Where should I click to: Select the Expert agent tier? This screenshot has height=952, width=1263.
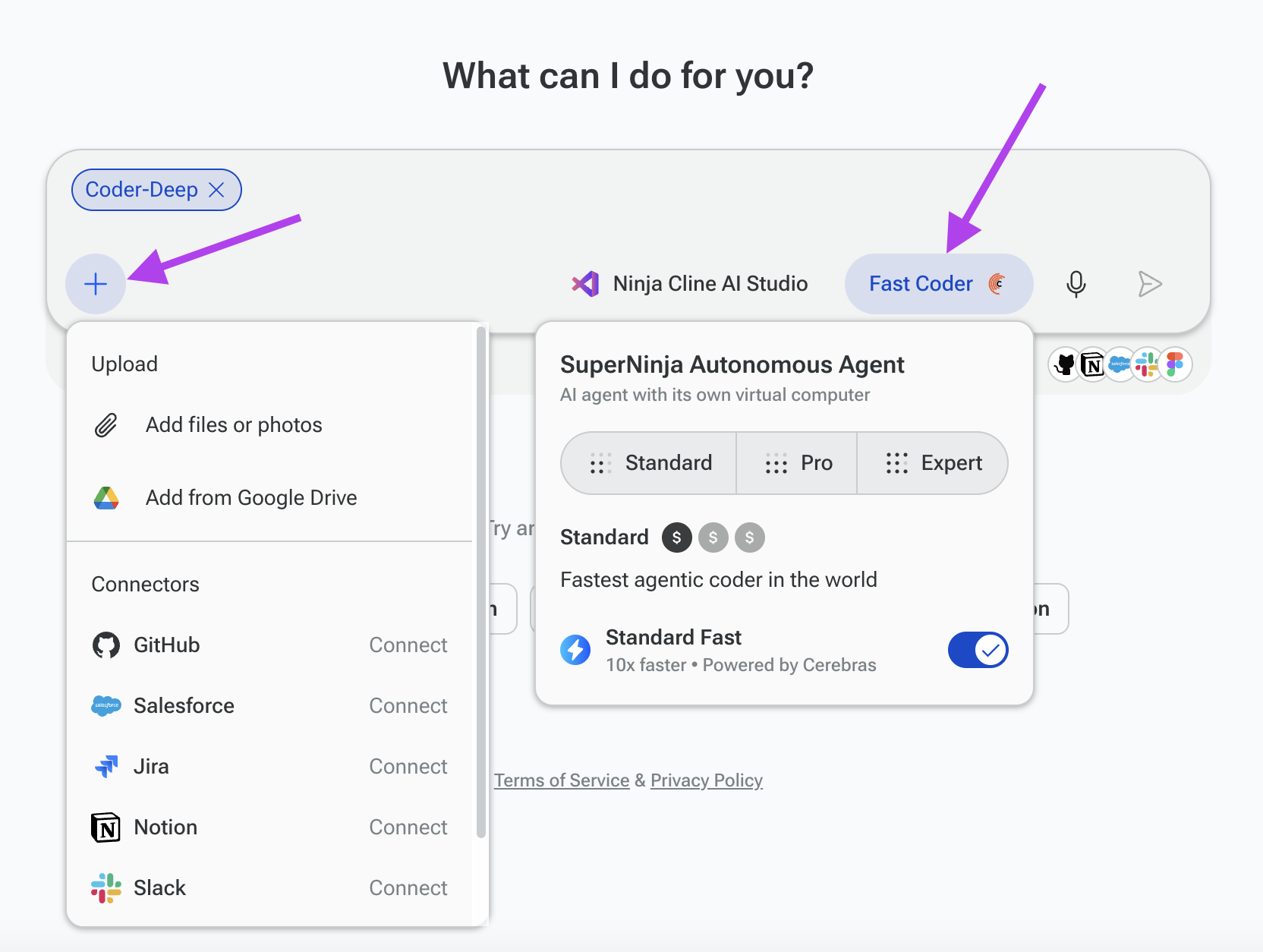pos(933,463)
